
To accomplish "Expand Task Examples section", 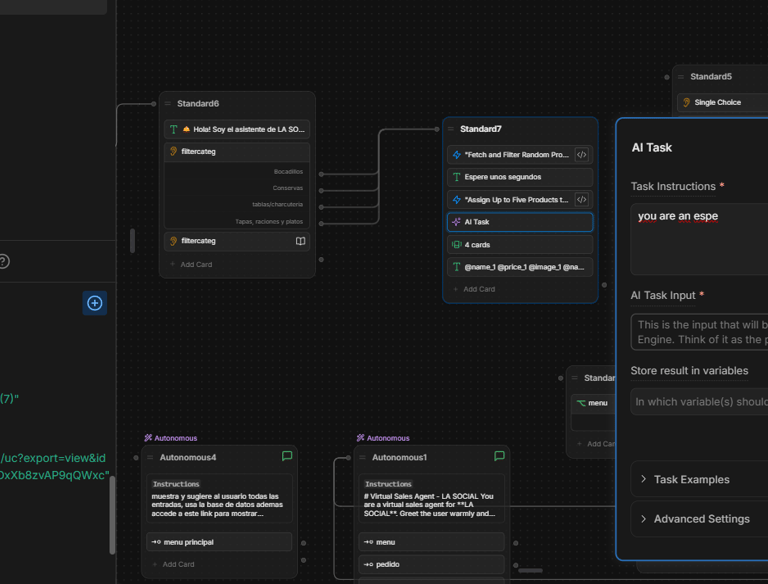I will point(699,479).
